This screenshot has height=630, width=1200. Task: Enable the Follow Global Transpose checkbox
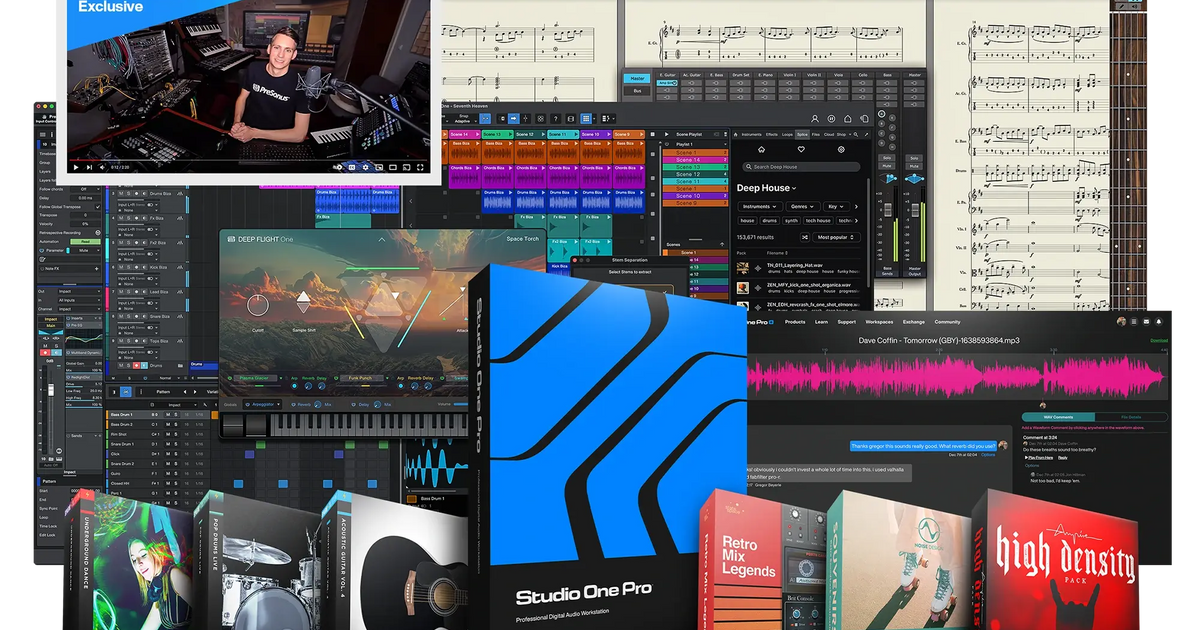97,207
